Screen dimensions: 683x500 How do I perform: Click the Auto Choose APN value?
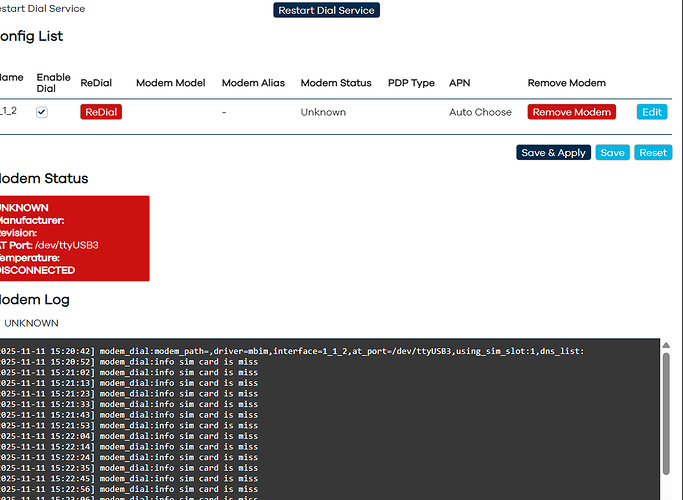(480, 113)
